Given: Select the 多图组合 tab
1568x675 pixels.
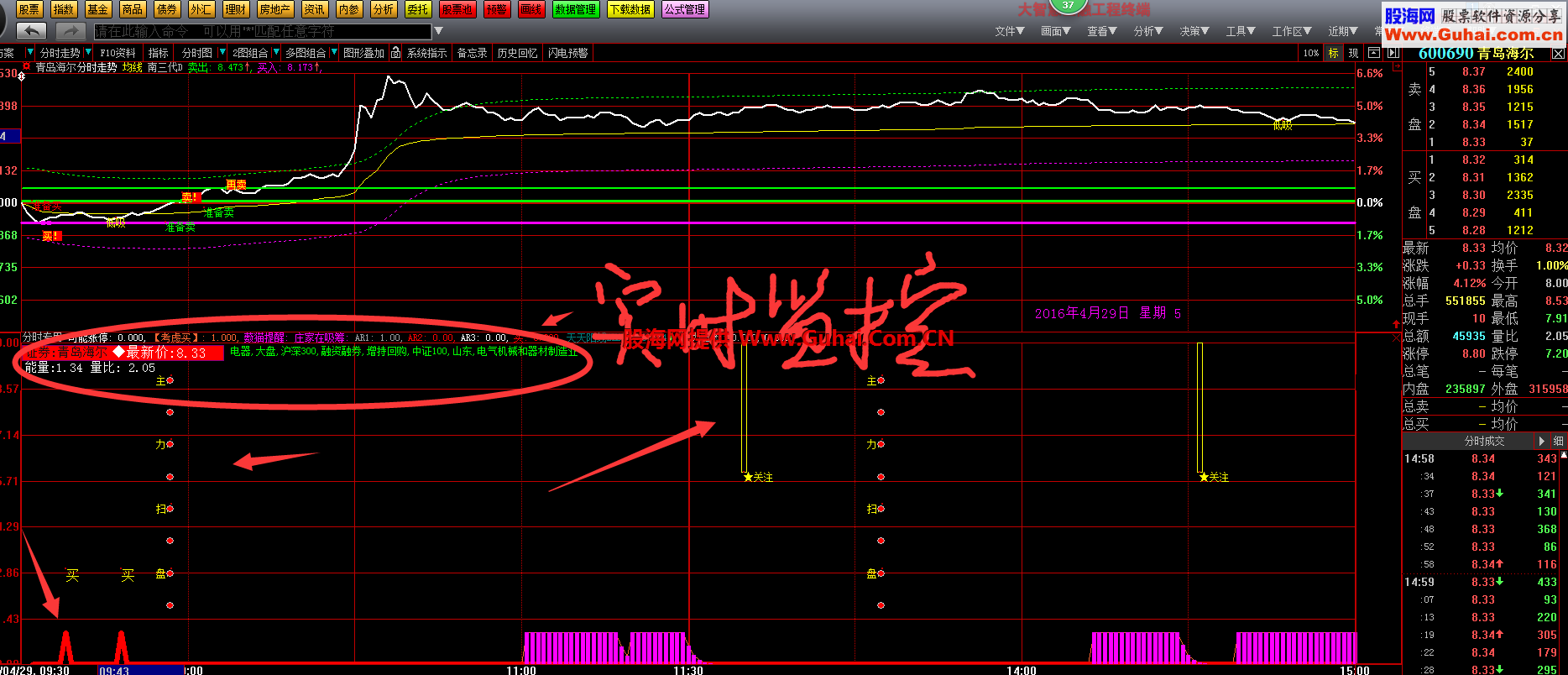Looking at the screenshot, I should 306,53.
